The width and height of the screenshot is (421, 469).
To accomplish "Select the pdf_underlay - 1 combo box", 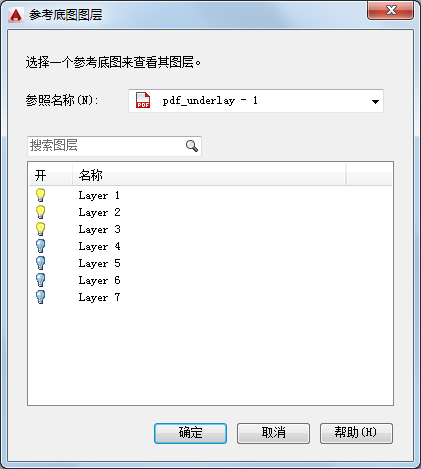I will [256, 101].
